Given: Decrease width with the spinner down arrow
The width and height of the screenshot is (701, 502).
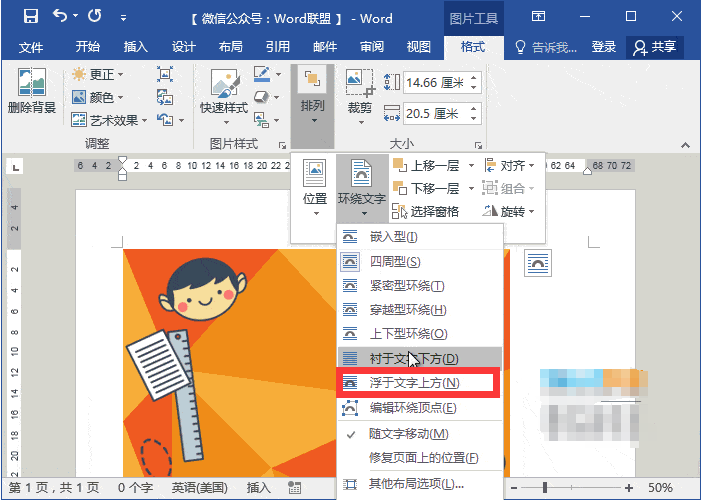Looking at the screenshot, I should pos(474,118).
